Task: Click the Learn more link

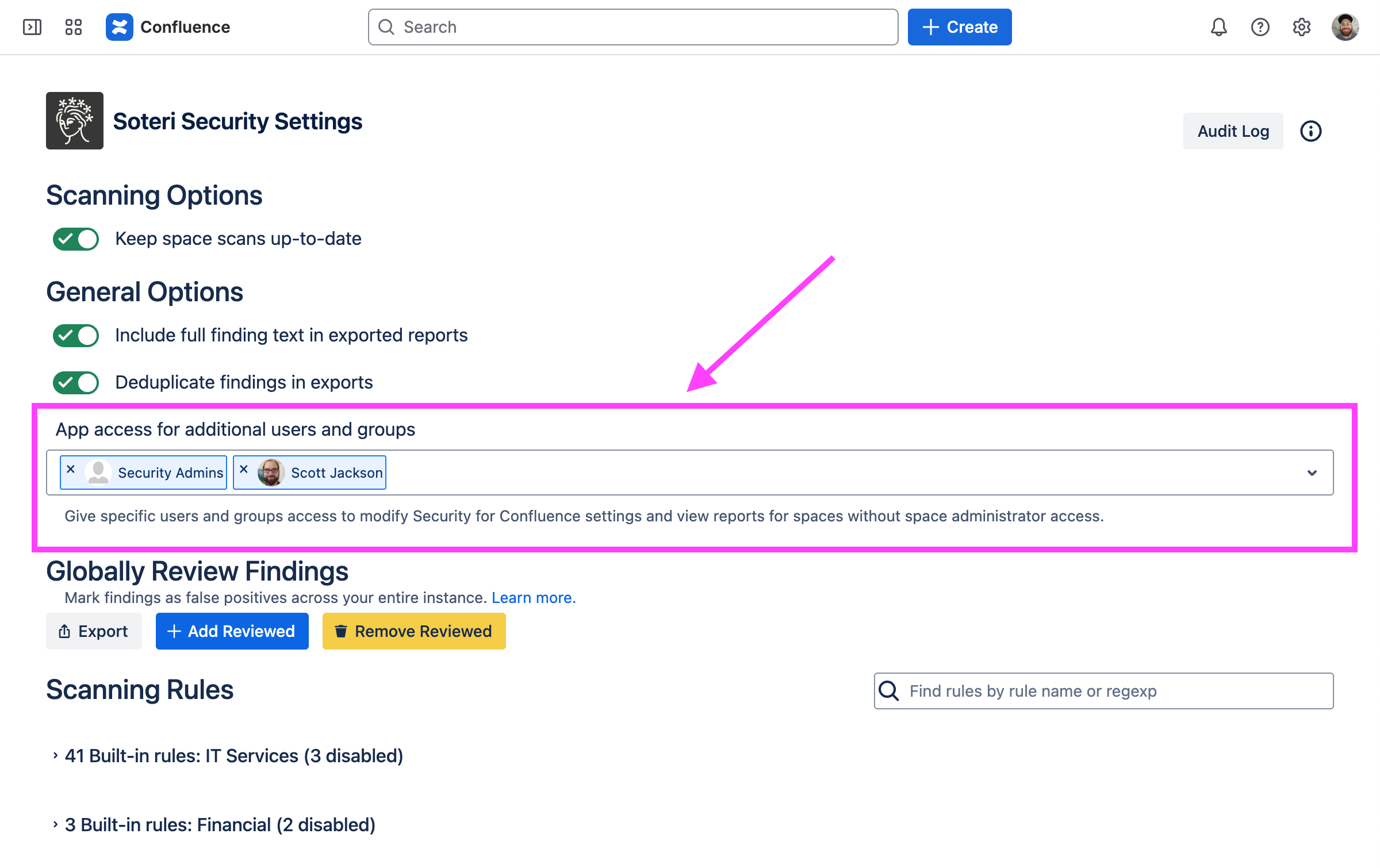Action: (533, 598)
